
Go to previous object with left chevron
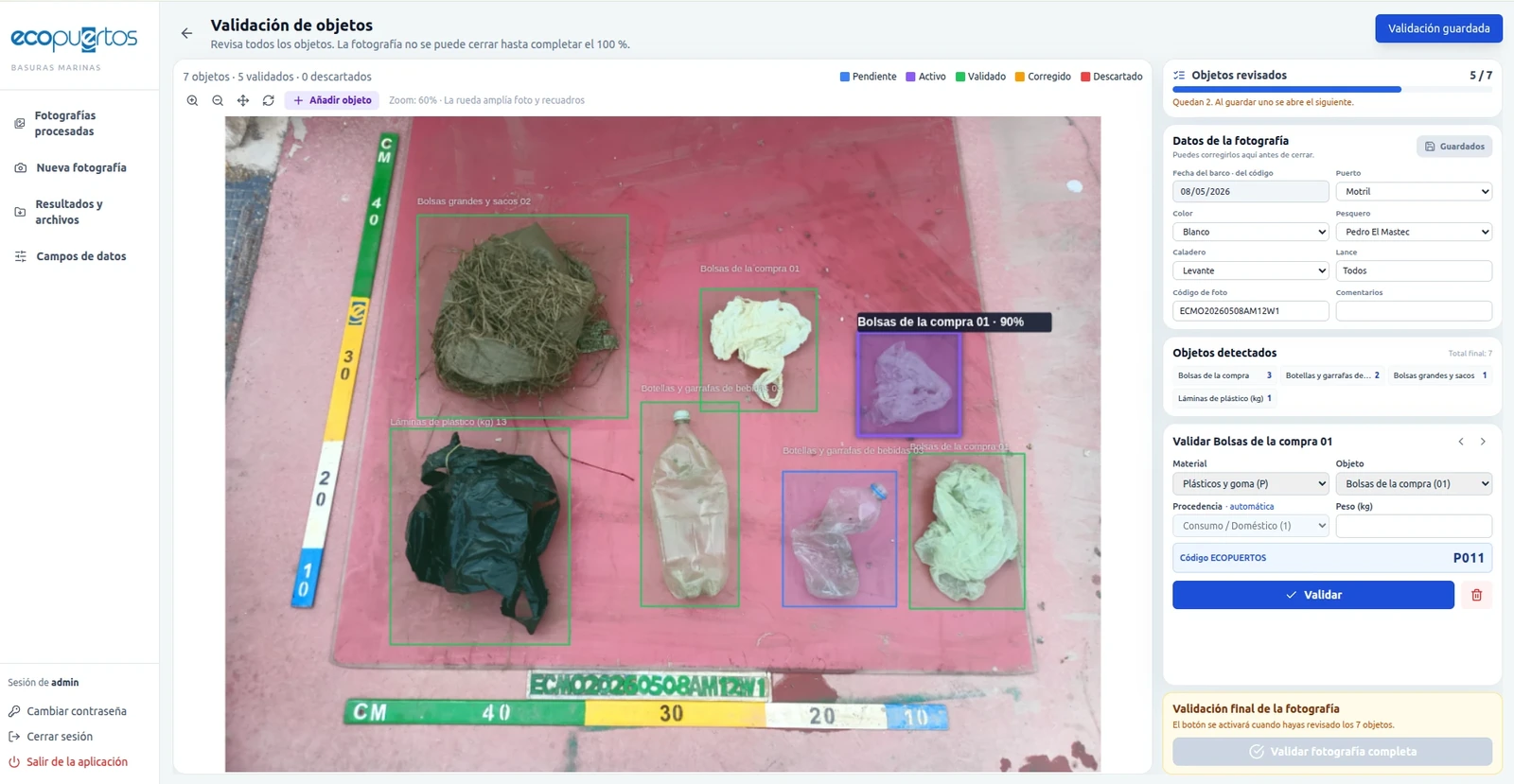(1461, 442)
